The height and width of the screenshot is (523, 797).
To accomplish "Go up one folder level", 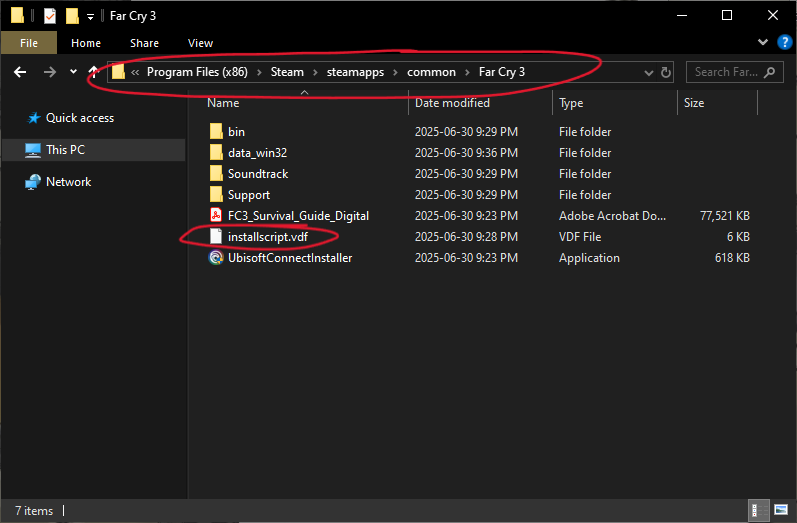I will click(x=93, y=72).
